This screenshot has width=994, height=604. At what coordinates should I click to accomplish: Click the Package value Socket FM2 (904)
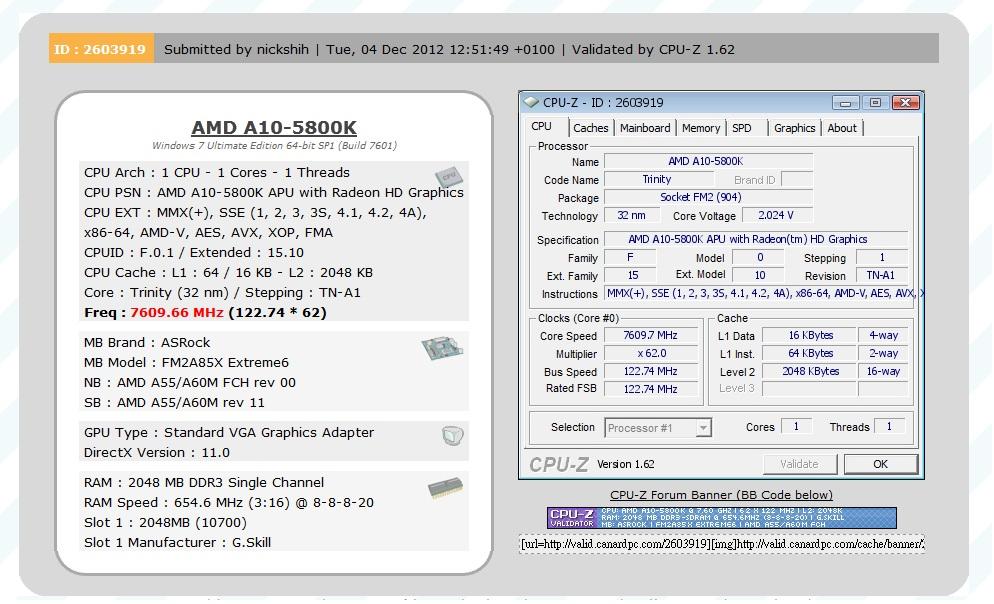click(707, 197)
